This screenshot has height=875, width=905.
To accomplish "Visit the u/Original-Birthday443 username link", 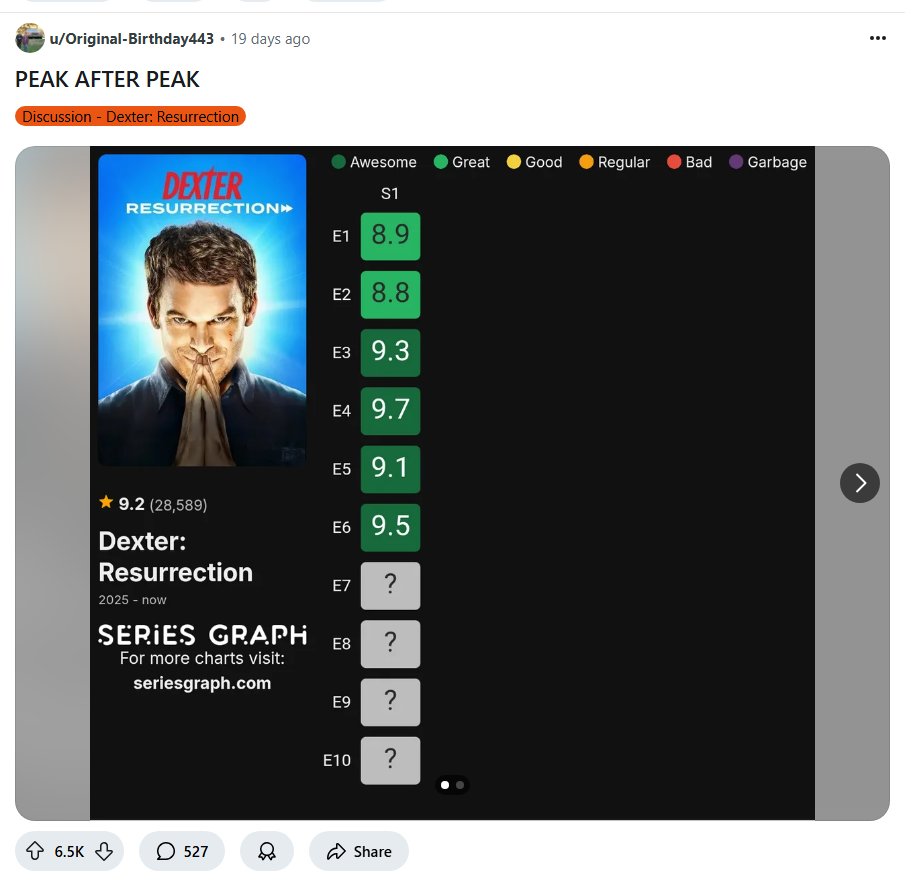I will click(132, 39).
